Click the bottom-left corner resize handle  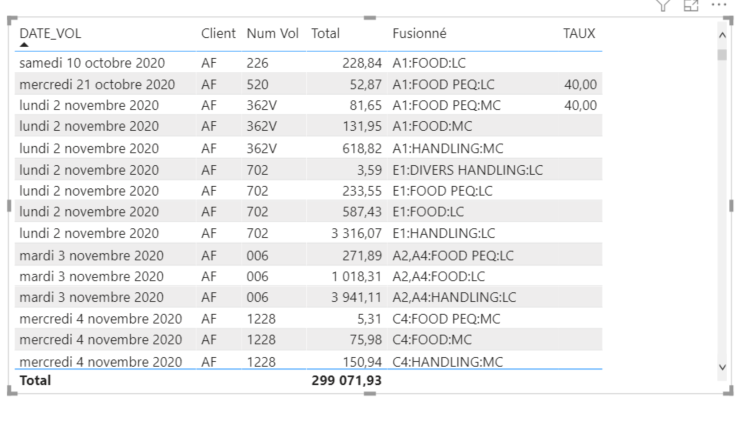pyautogui.click(x=11, y=391)
